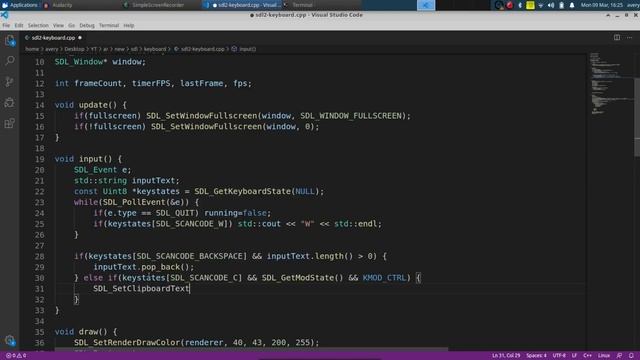The width and height of the screenshot is (640, 360).
Task: Click the 'YT' breadcrumb segment
Action: (94, 49)
